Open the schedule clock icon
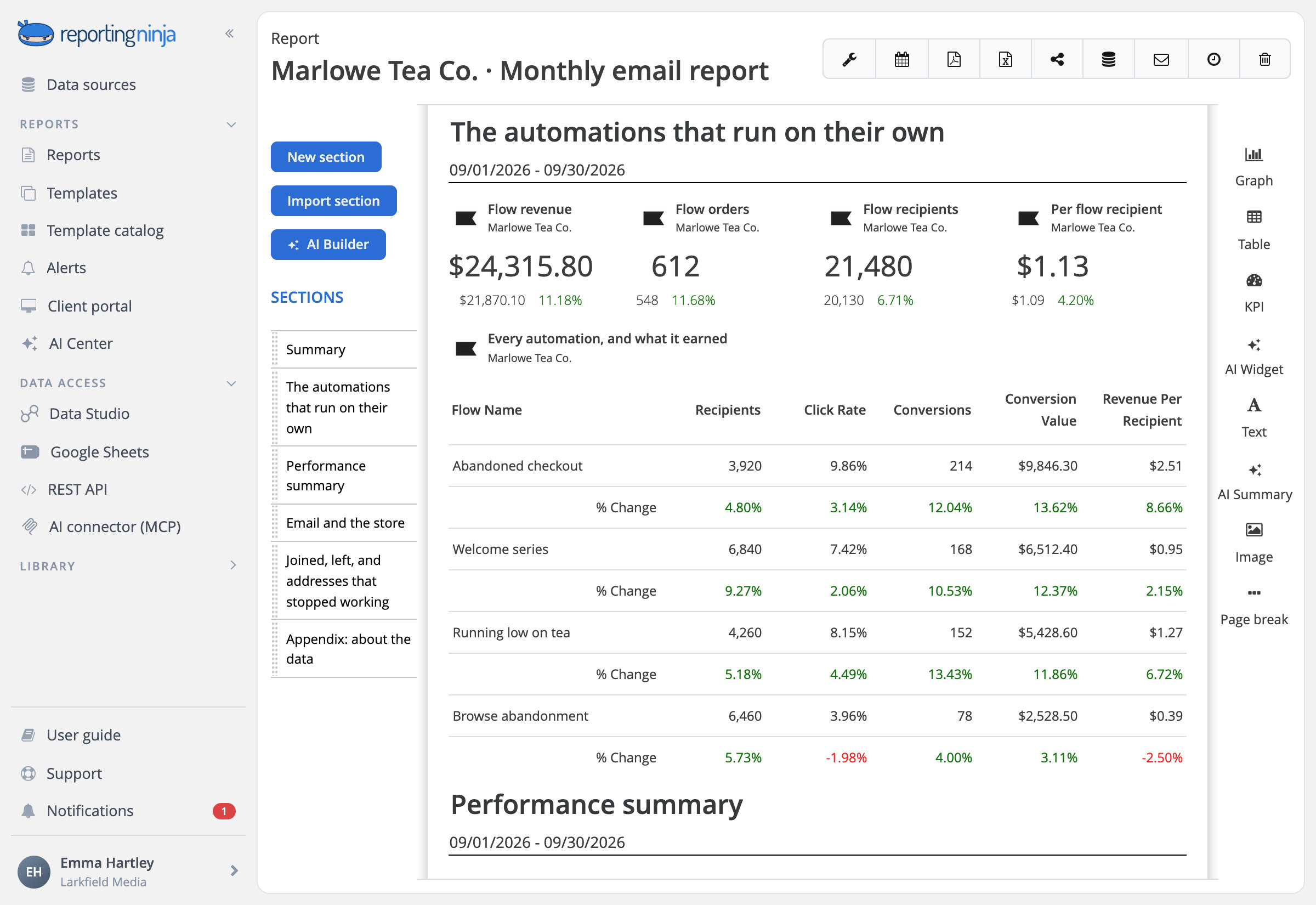Screen dimensions: 1316x905 click(1213, 59)
